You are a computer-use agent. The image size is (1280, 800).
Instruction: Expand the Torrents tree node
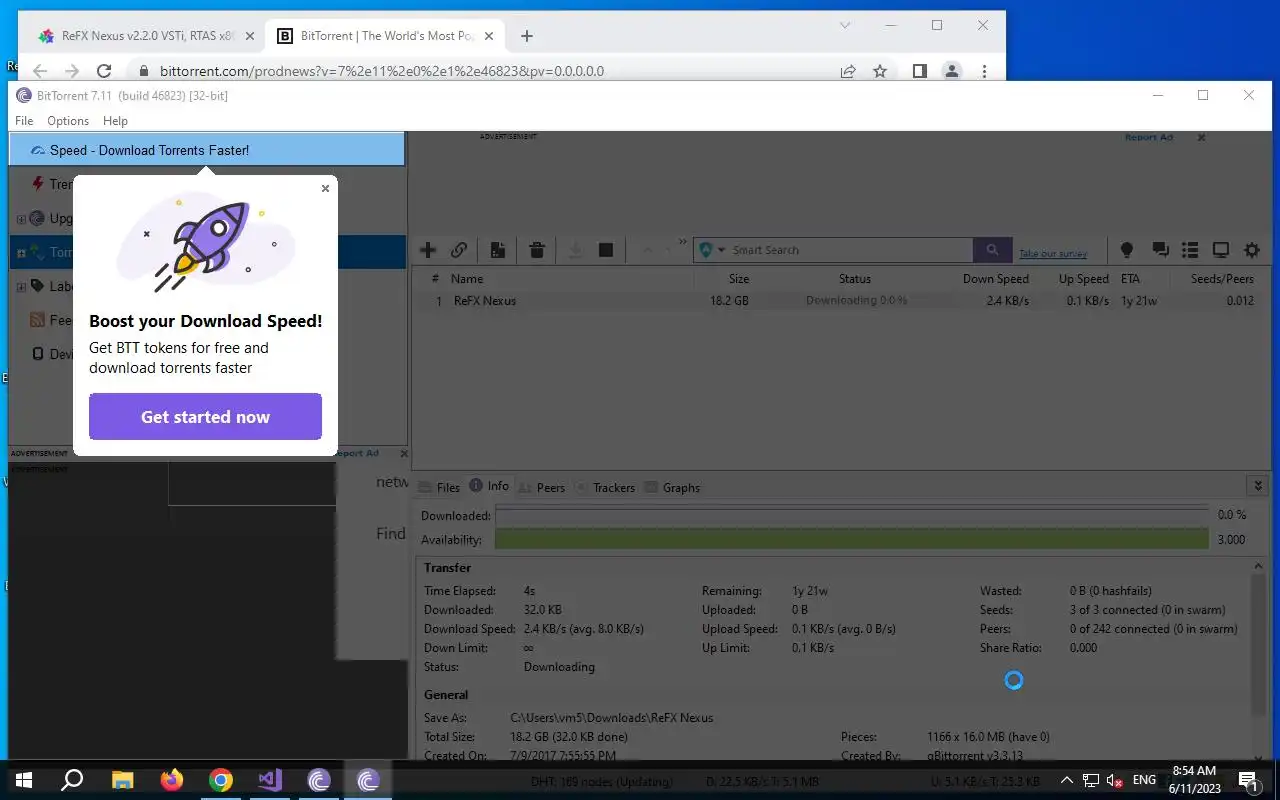21,253
